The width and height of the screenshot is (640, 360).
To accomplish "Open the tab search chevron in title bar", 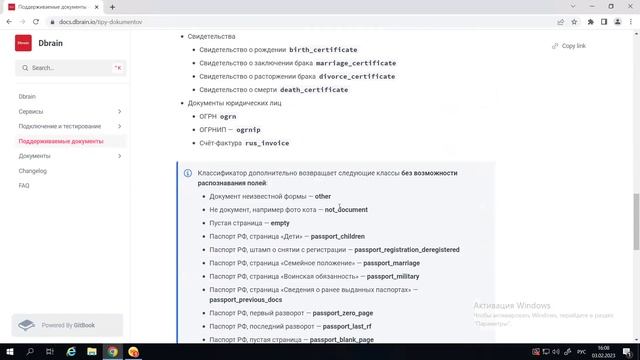I will [573, 6].
